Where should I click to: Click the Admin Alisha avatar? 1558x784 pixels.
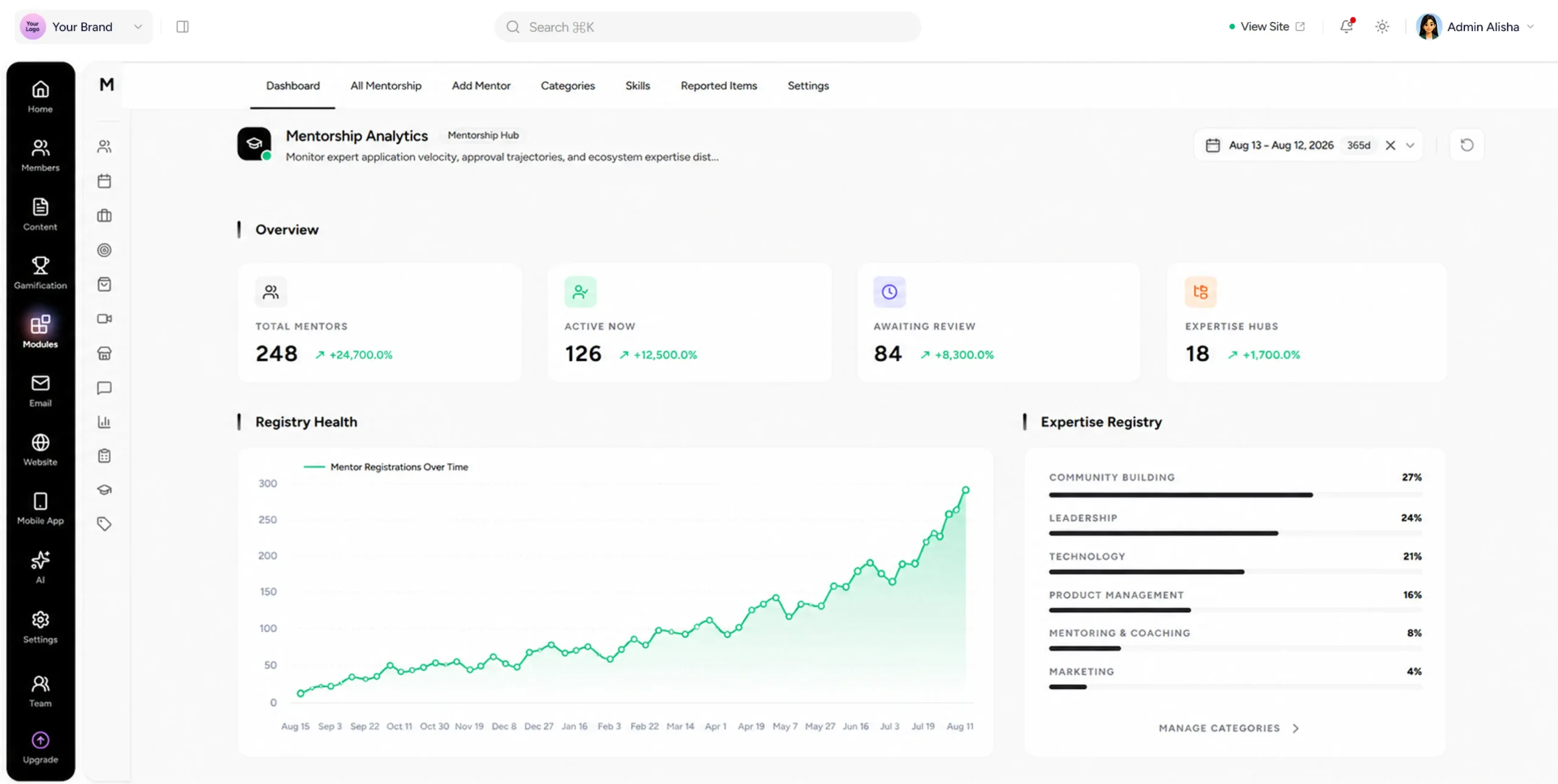click(1428, 27)
